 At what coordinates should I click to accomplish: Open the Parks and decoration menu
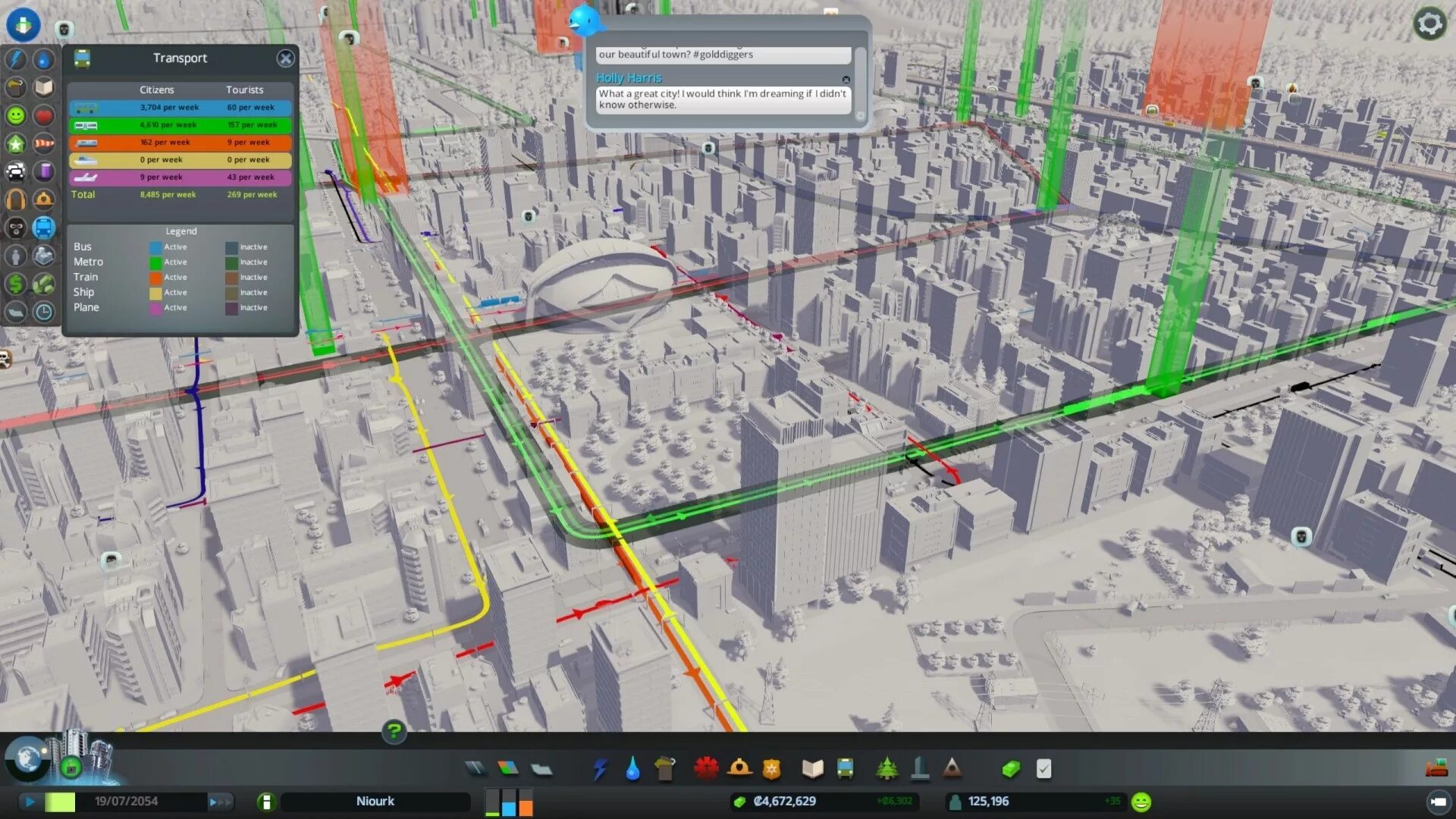886,769
